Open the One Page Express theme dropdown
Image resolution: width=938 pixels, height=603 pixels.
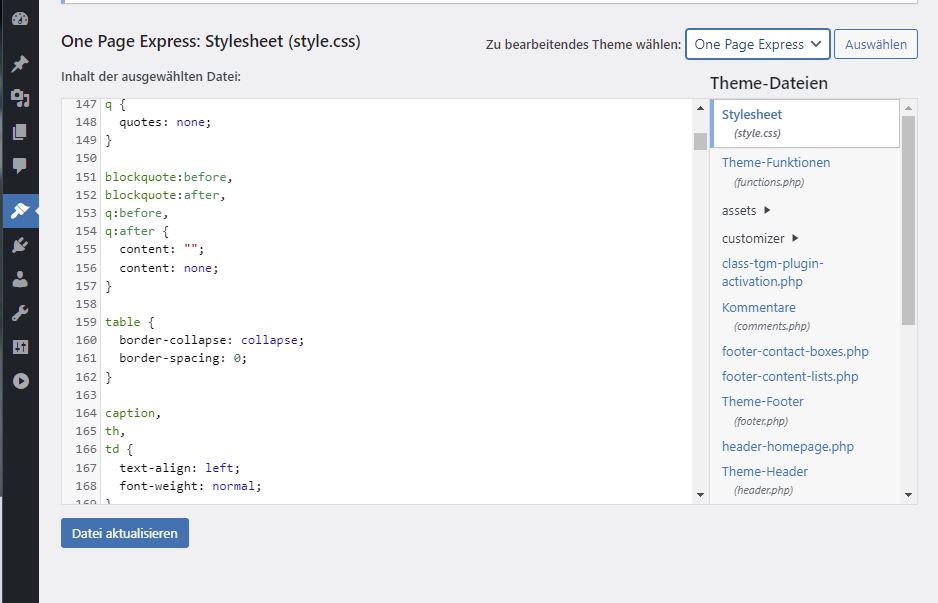[757, 44]
